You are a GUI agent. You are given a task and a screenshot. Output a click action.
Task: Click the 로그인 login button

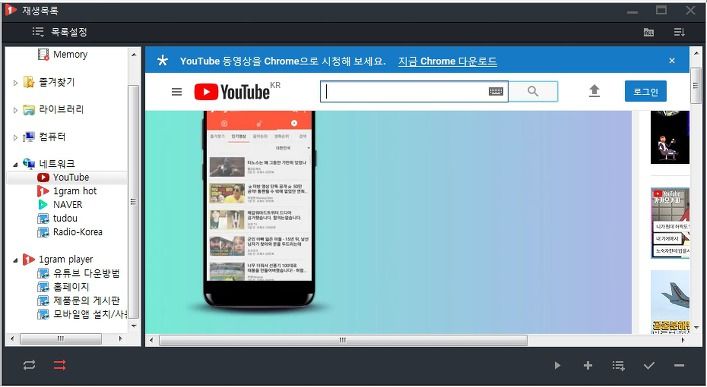pos(646,92)
